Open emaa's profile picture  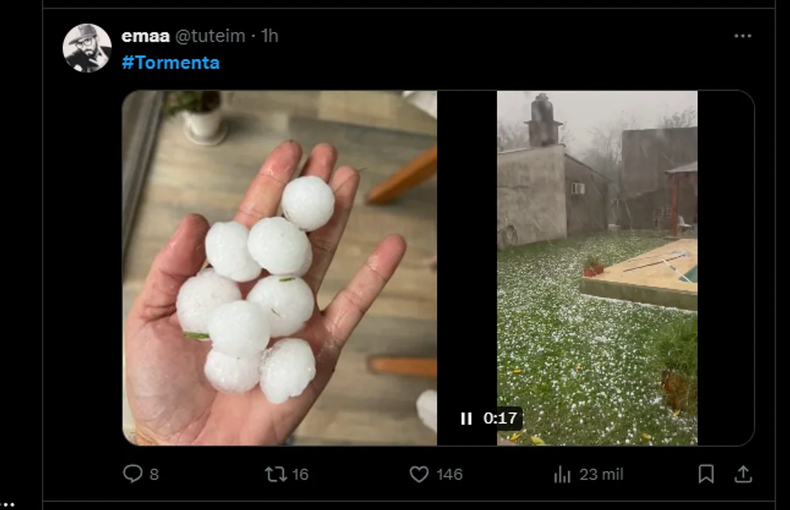point(87,48)
